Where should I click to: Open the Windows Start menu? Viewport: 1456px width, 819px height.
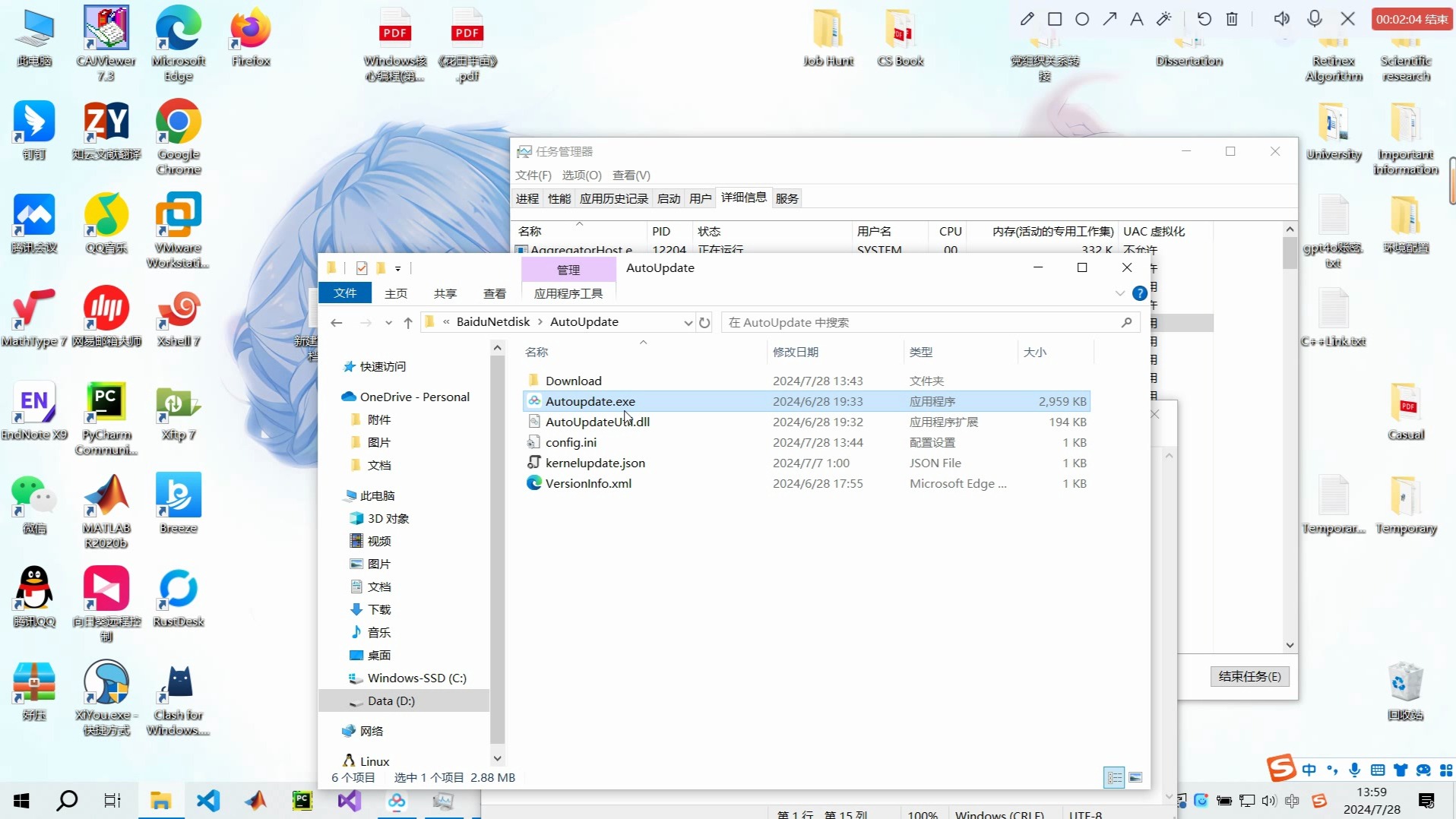pyautogui.click(x=21, y=800)
